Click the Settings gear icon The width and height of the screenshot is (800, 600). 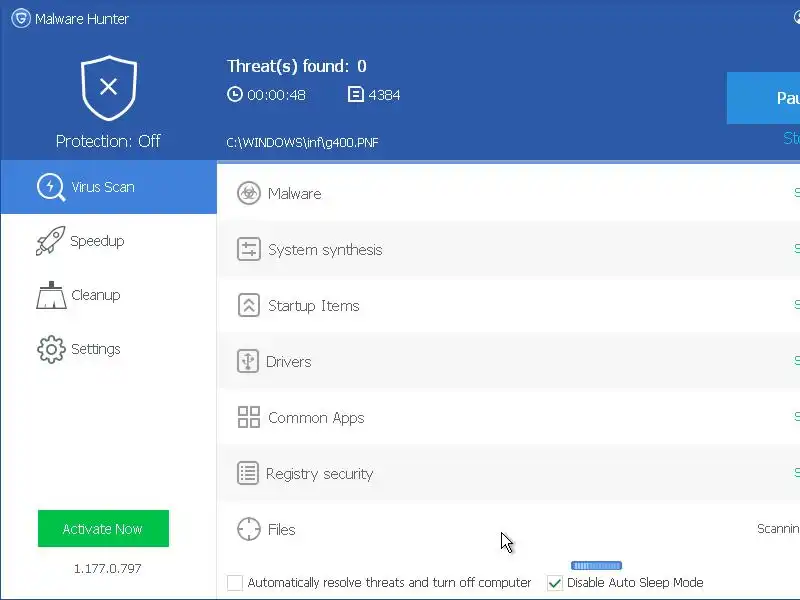click(51, 349)
